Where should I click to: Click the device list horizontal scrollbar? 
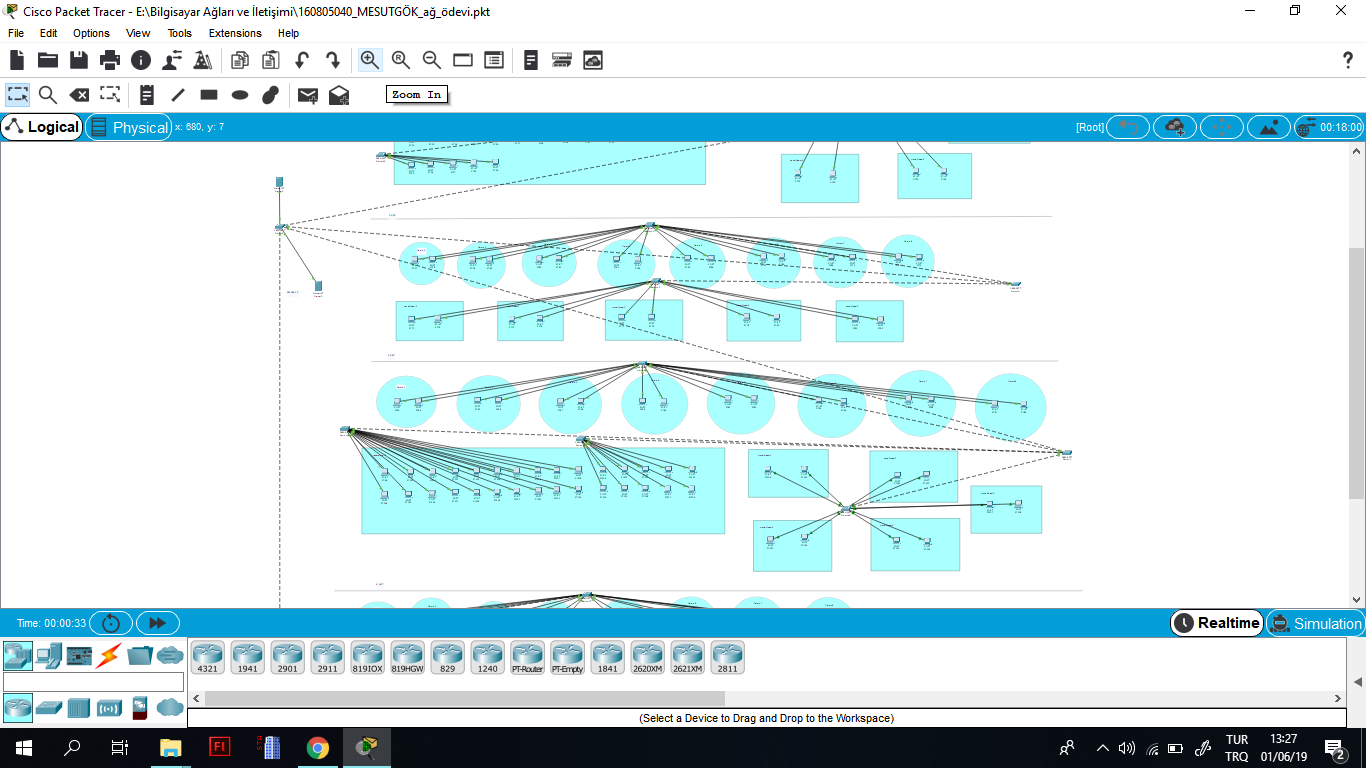[464, 698]
